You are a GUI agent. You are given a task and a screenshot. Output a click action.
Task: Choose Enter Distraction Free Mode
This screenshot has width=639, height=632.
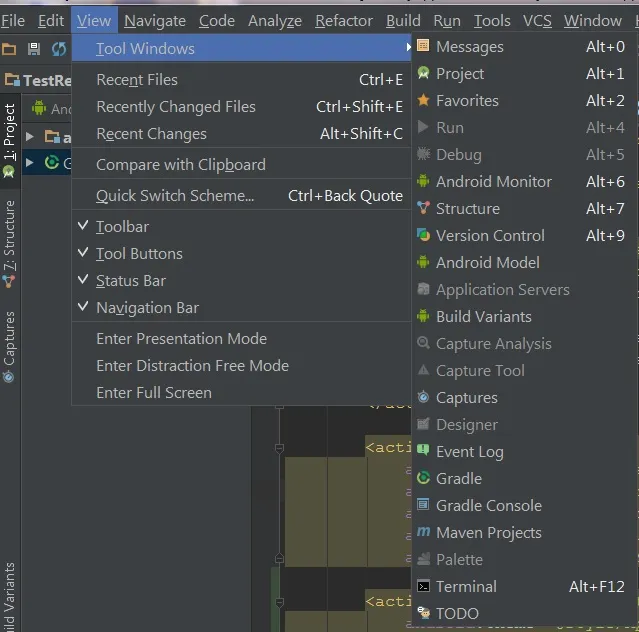coord(241,366)
